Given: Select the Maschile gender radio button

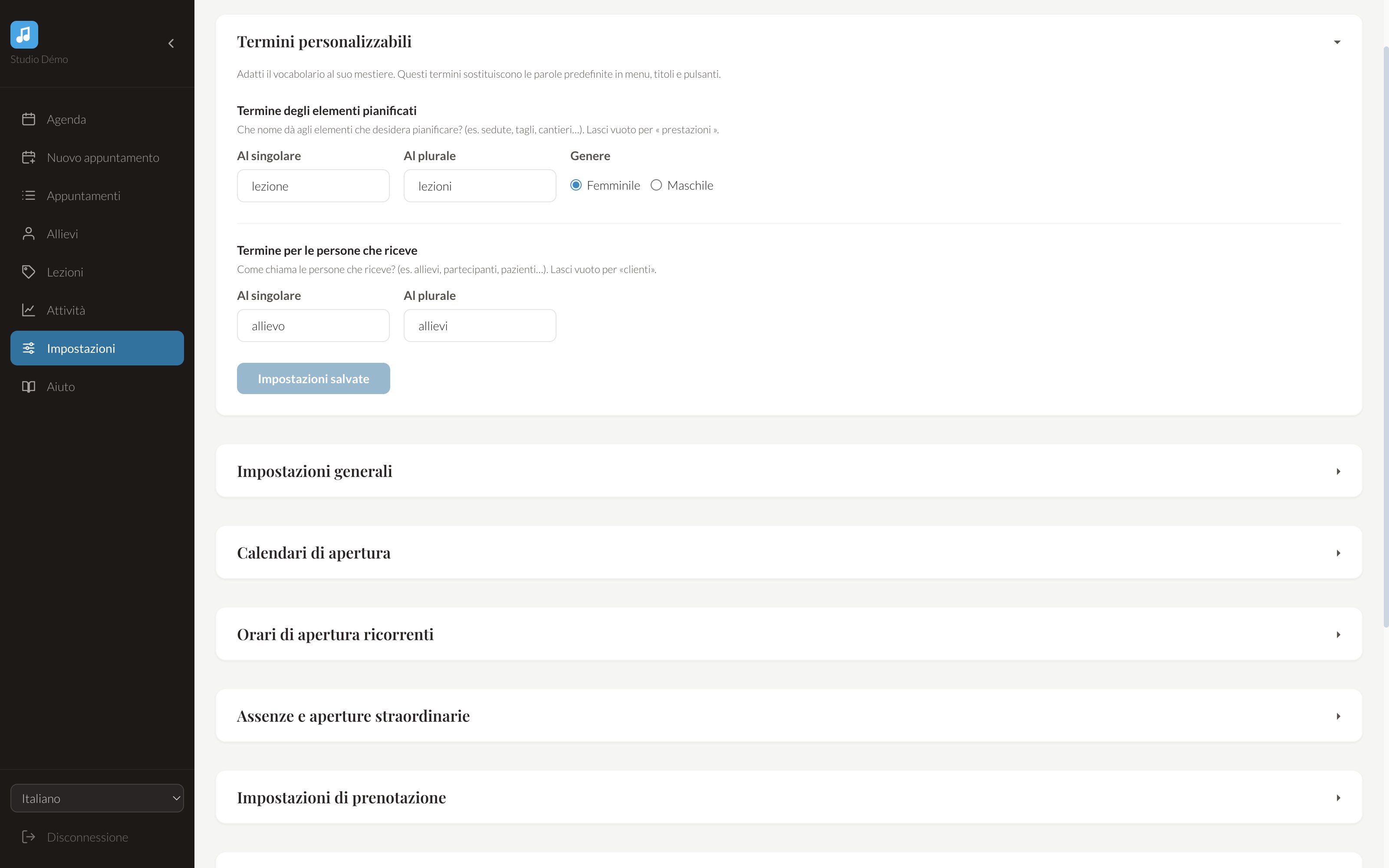Looking at the screenshot, I should pyautogui.click(x=656, y=185).
